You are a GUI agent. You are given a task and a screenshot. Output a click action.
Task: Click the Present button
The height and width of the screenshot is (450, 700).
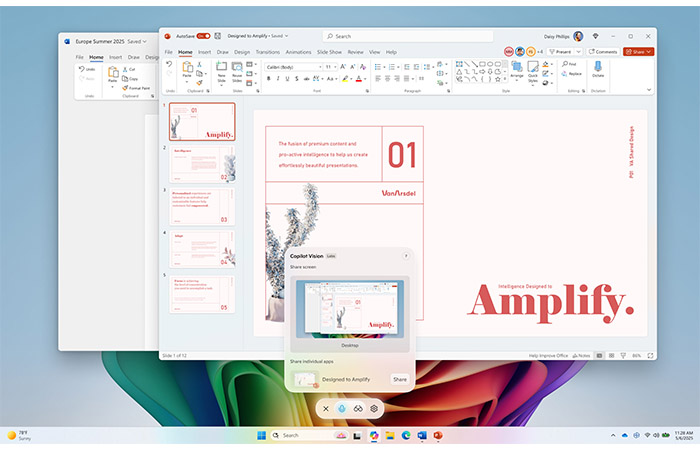(561, 52)
